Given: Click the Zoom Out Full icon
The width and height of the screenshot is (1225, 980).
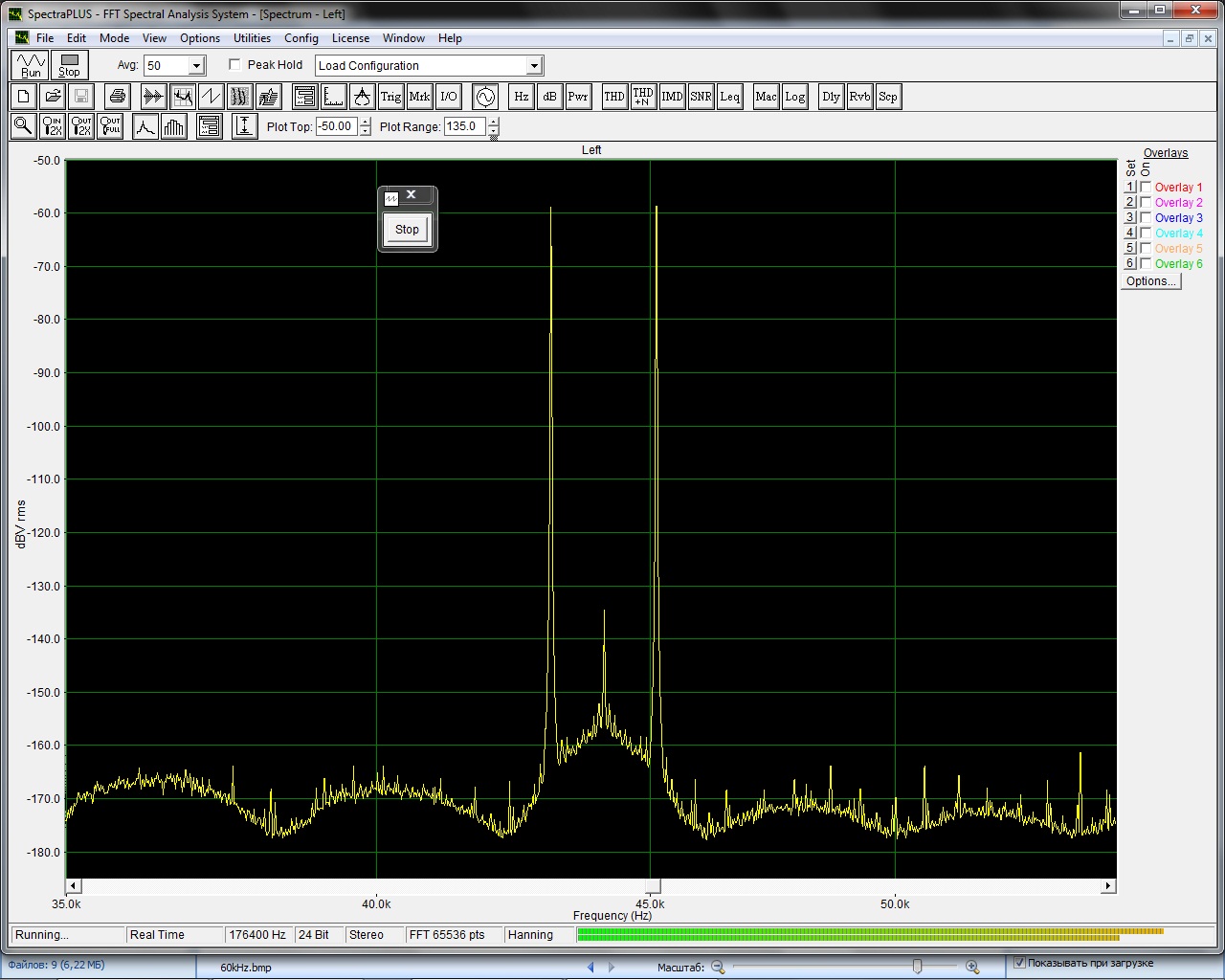Looking at the screenshot, I should click(x=110, y=126).
